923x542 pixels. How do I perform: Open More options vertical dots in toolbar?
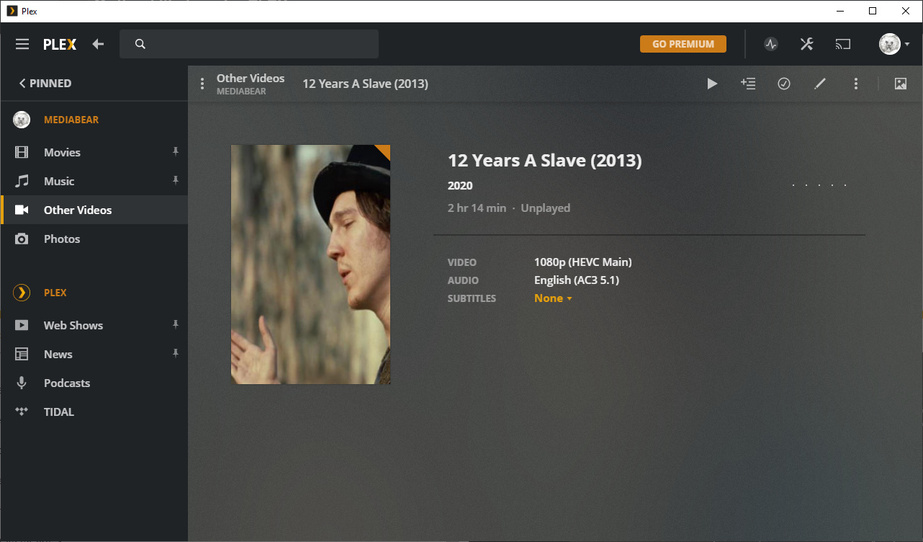coord(856,84)
